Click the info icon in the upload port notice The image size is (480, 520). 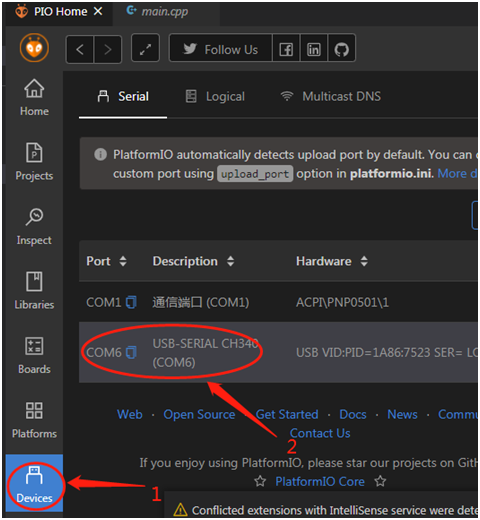pos(100,154)
